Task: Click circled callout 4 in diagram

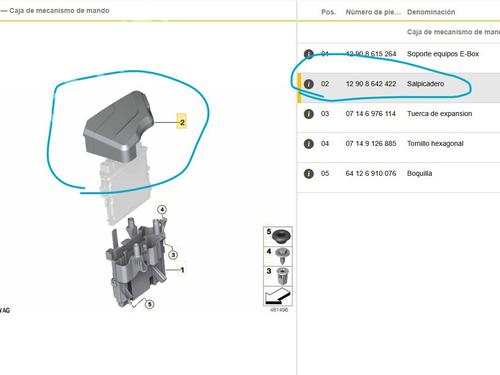Action: pyautogui.click(x=162, y=210)
